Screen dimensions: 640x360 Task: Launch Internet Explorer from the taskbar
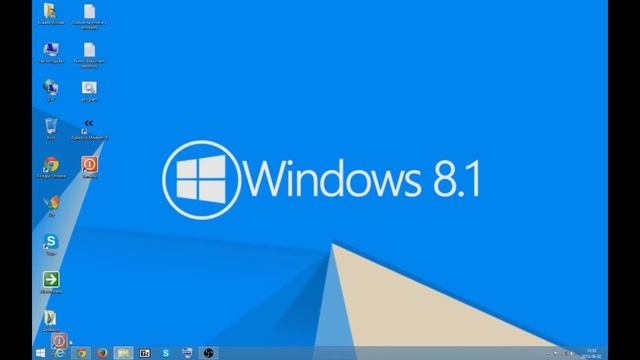[x=60, y=353]
